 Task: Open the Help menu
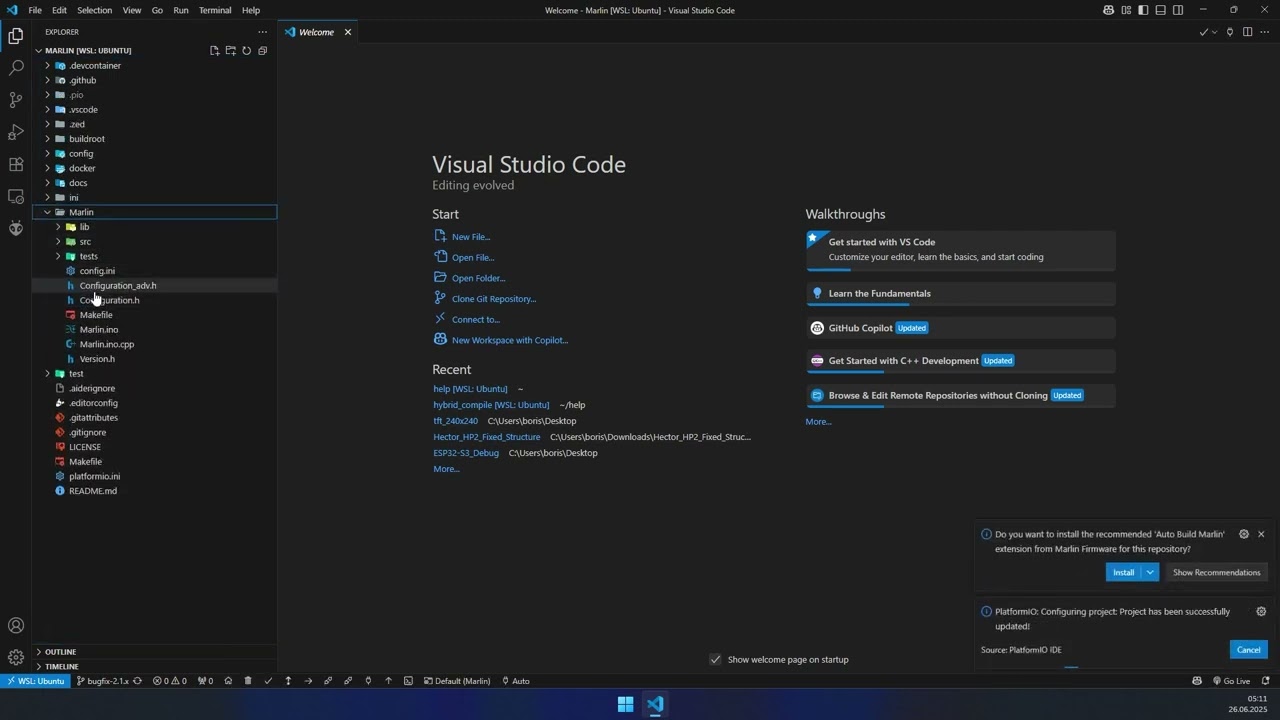pos(251,10)
